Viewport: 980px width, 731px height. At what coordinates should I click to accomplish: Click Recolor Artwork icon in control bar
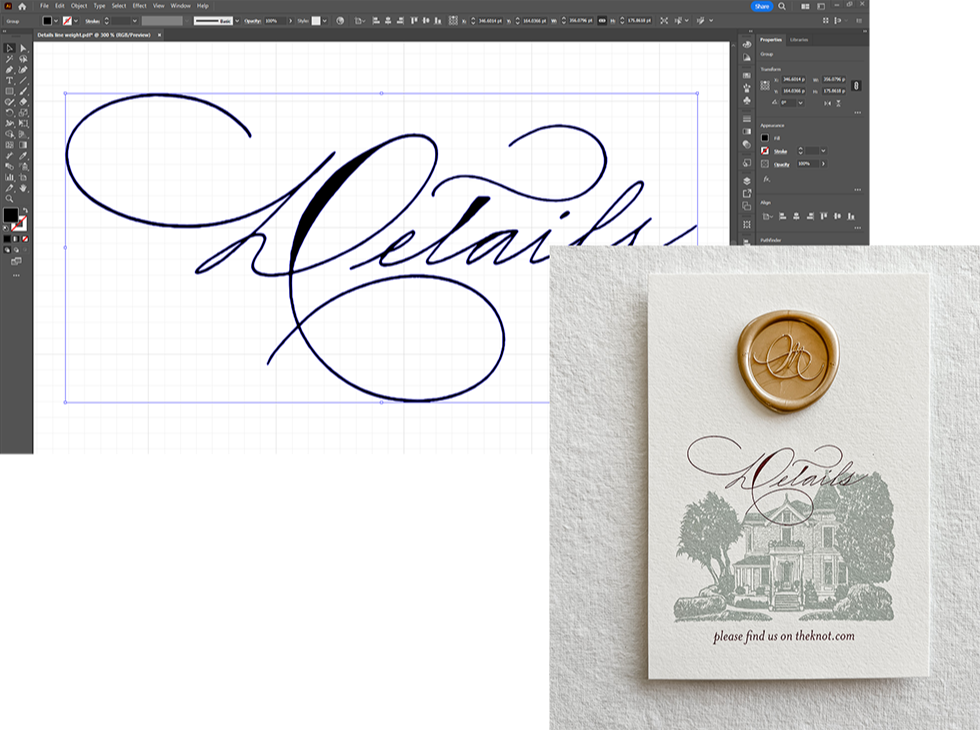pos(340,21)
